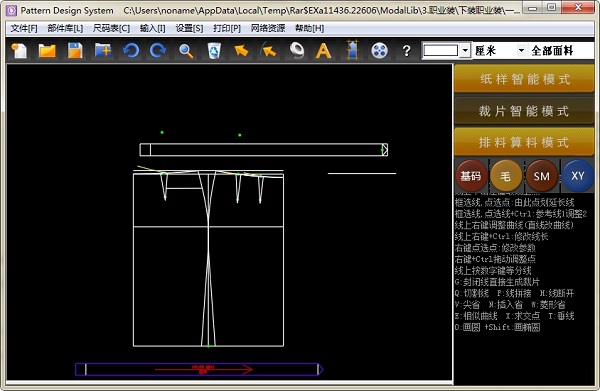Open the 全部面料 fabric combo box

coord(562,51)
